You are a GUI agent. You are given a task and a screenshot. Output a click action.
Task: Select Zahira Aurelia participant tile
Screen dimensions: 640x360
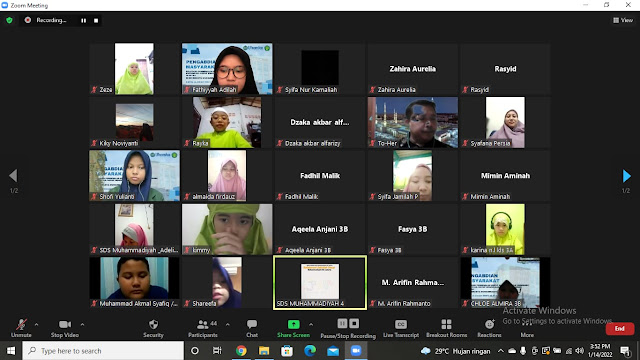point(412,69)
